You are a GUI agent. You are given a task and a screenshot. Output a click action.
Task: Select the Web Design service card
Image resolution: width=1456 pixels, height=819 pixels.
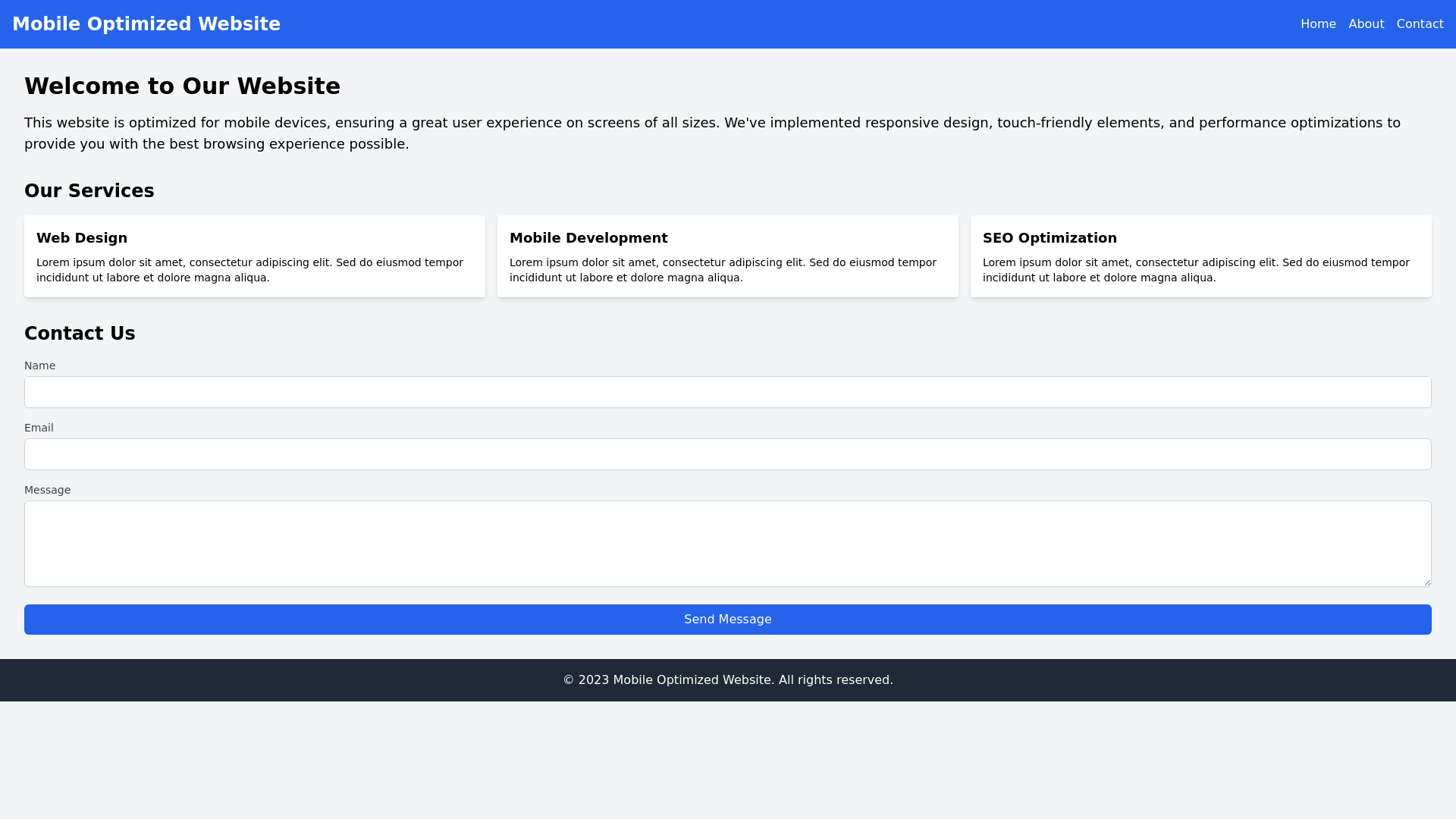(x=254, y=256)
